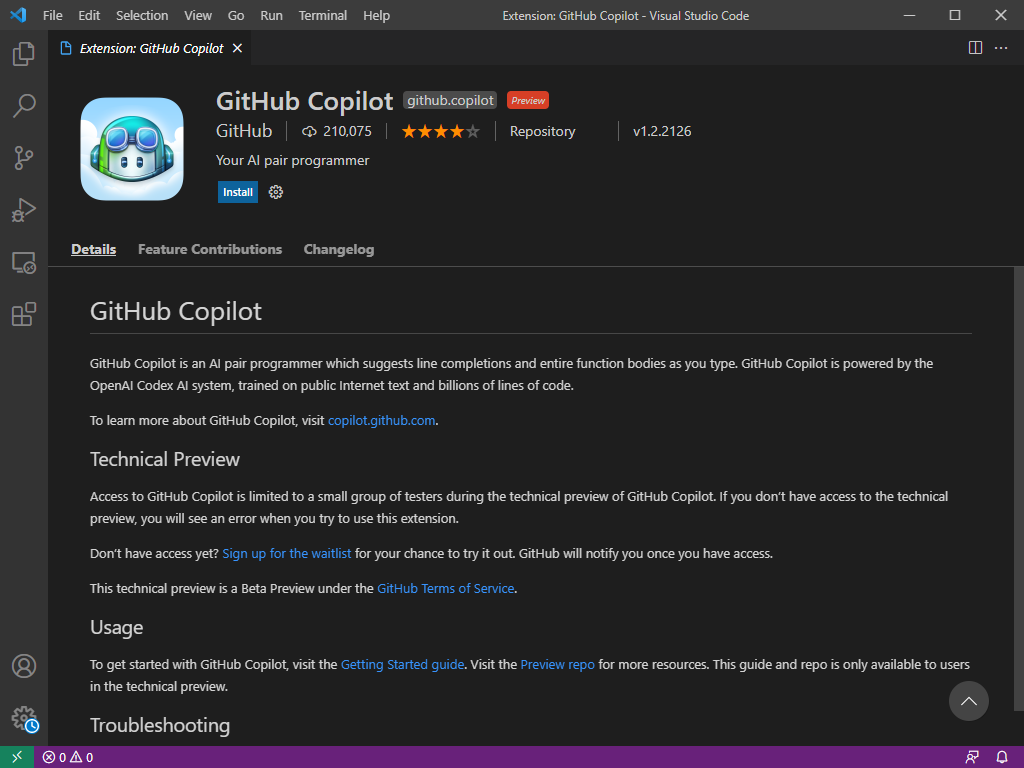Viewport: 1024px width, 768px height.
Task: Open the Edit menu
Action: point(89,15)
